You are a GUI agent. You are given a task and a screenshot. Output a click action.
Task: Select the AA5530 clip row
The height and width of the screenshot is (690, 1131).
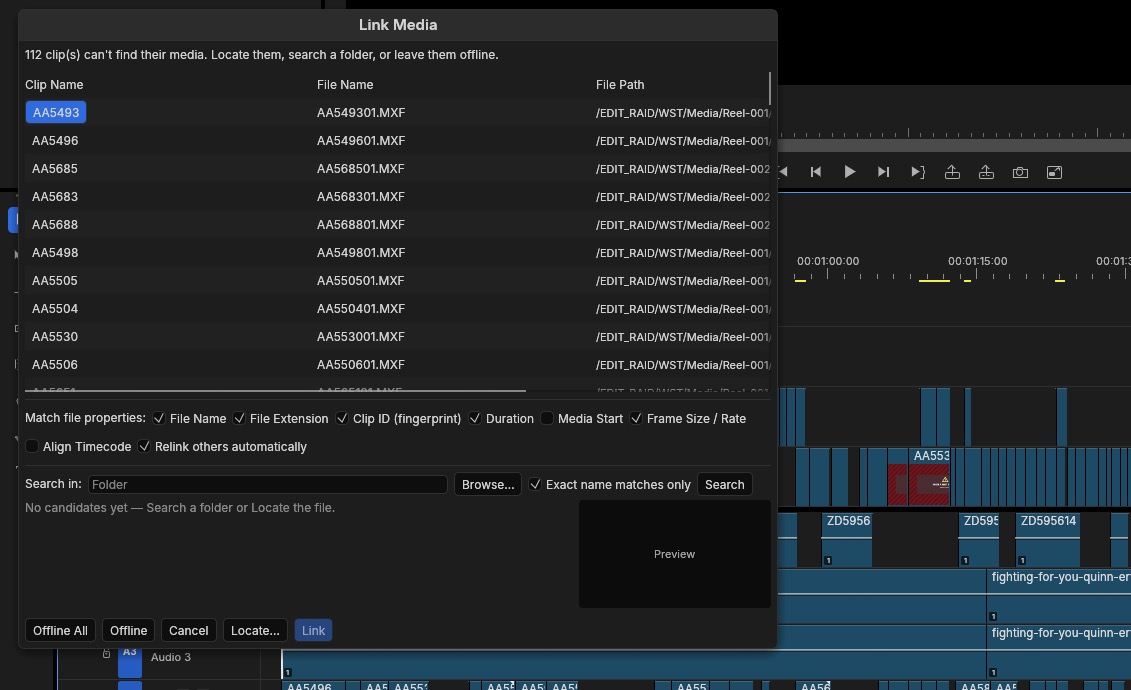397,337
